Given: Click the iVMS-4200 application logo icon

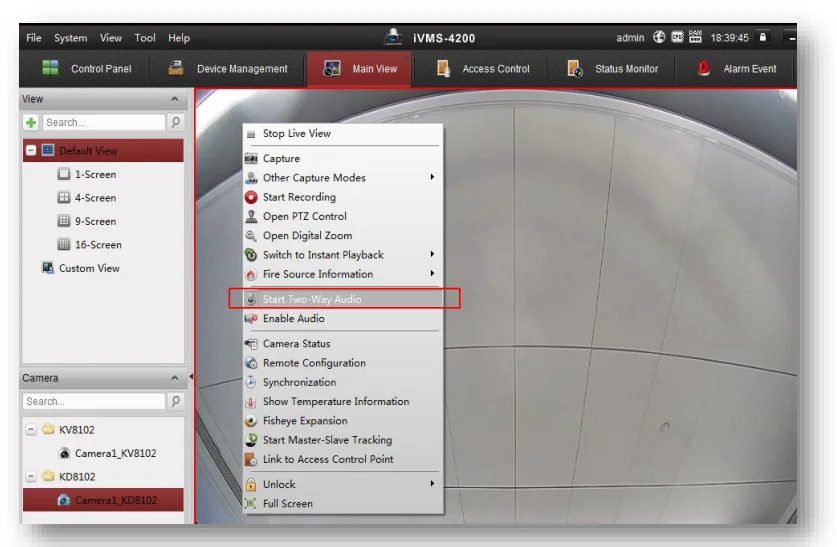Looking at the screenshot, I should [393, 37].
